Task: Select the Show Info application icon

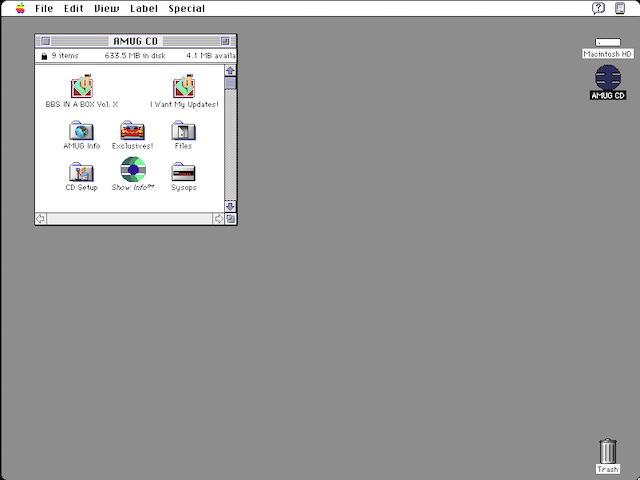Action: [133, 169]
